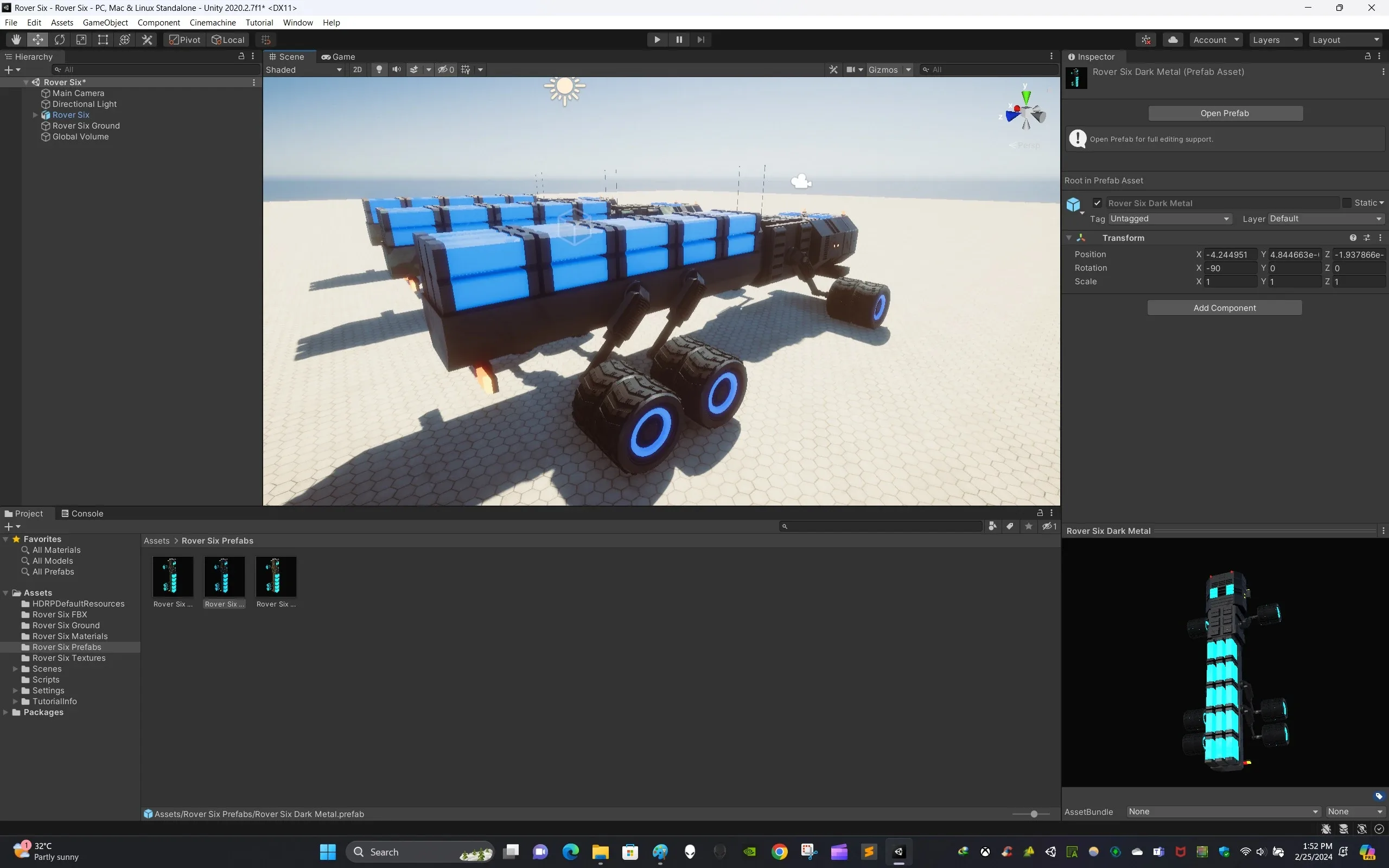The image size is (1389, 868).
Task: Open the Window menu
Action: (x=297, y=22)
